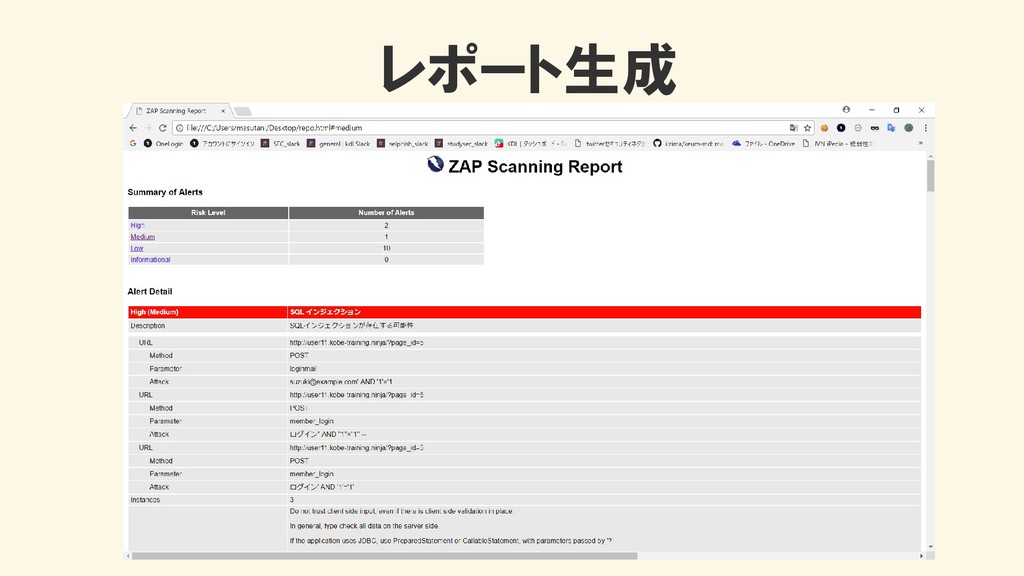
Task: Open the blue Google Translate extension
Action: point(891,128)
